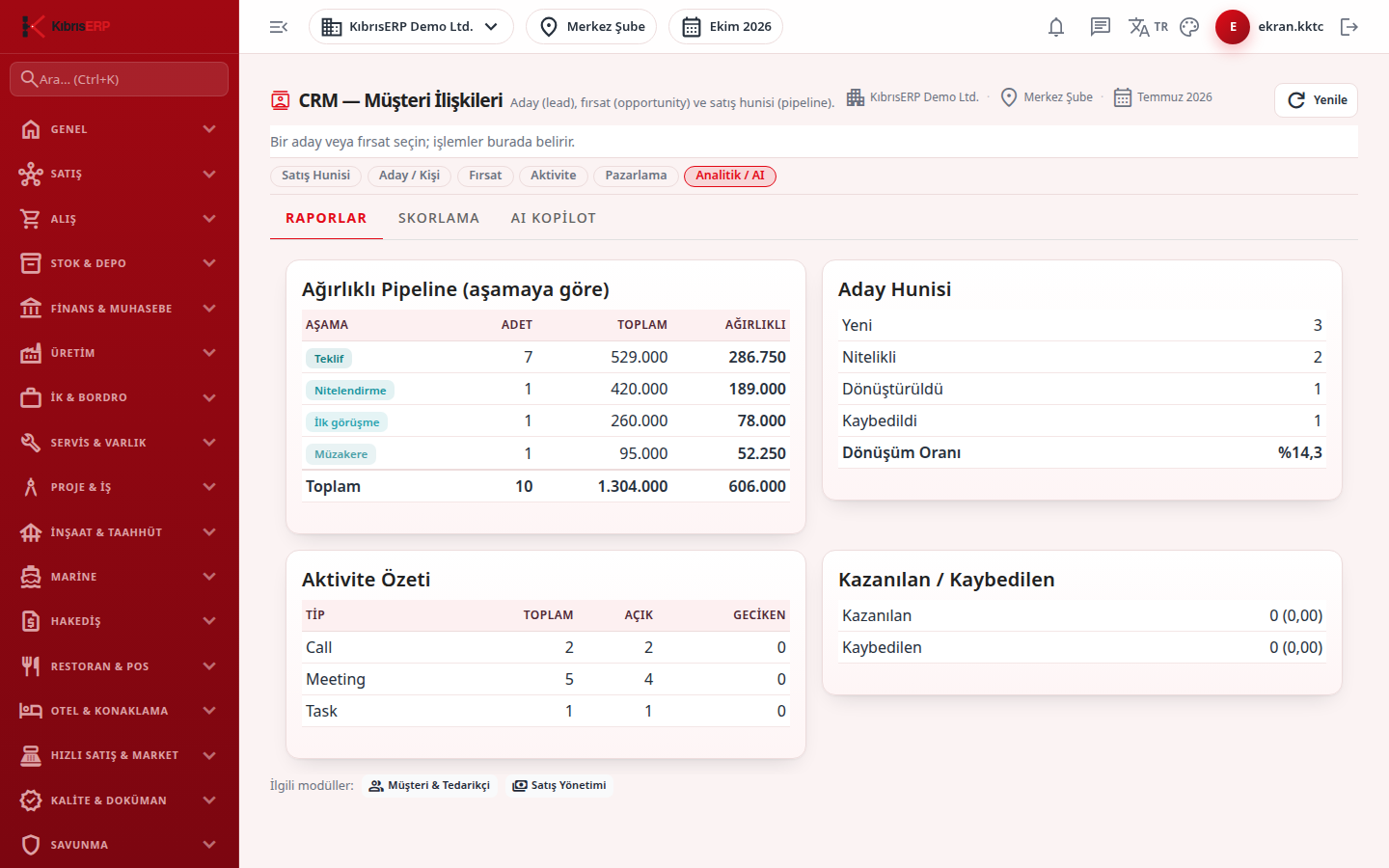Select the Aktivite pill tab

click(x=554, y=176)
